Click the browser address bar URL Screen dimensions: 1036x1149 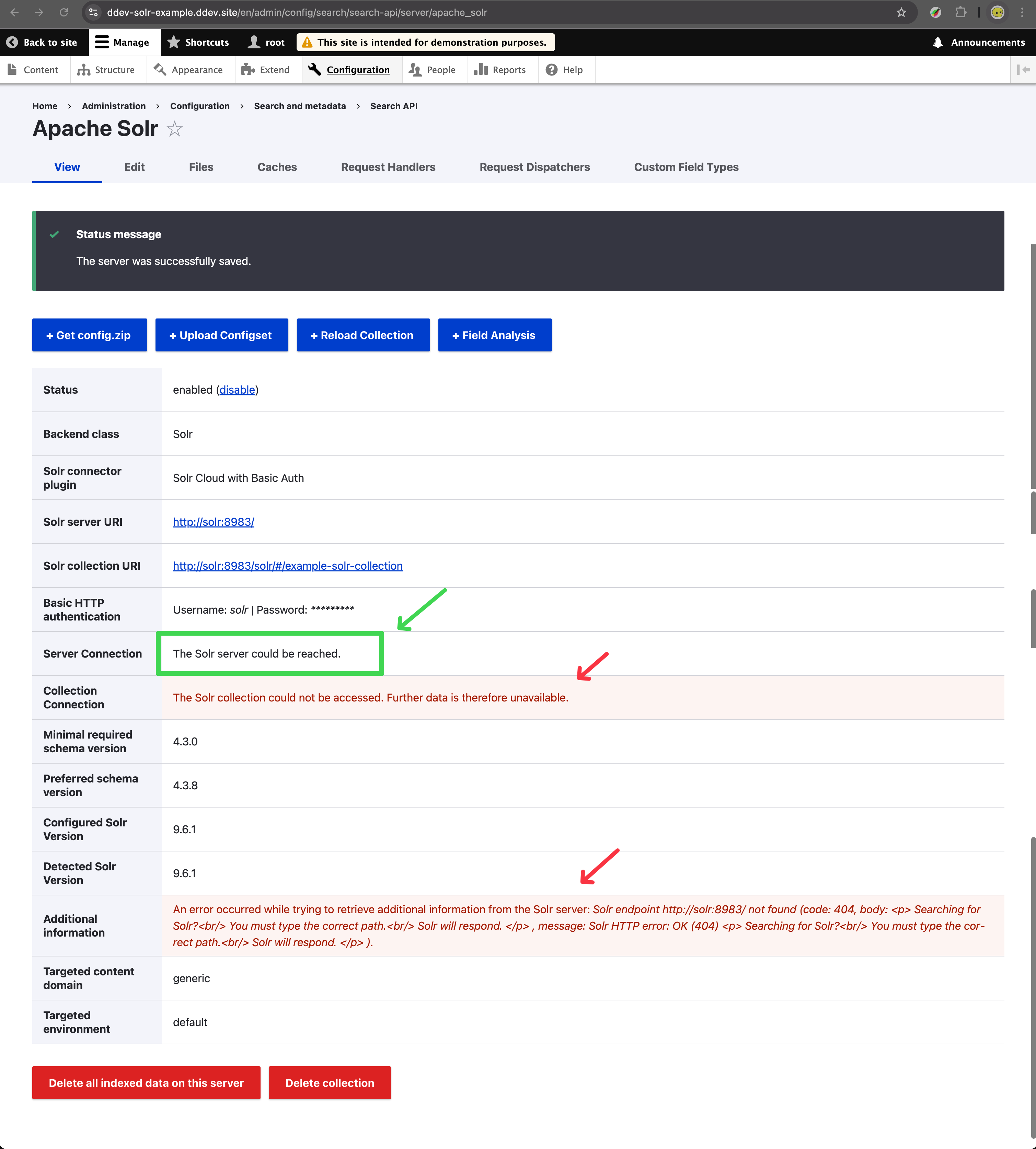pyautogui.click(x=296, y=12)
